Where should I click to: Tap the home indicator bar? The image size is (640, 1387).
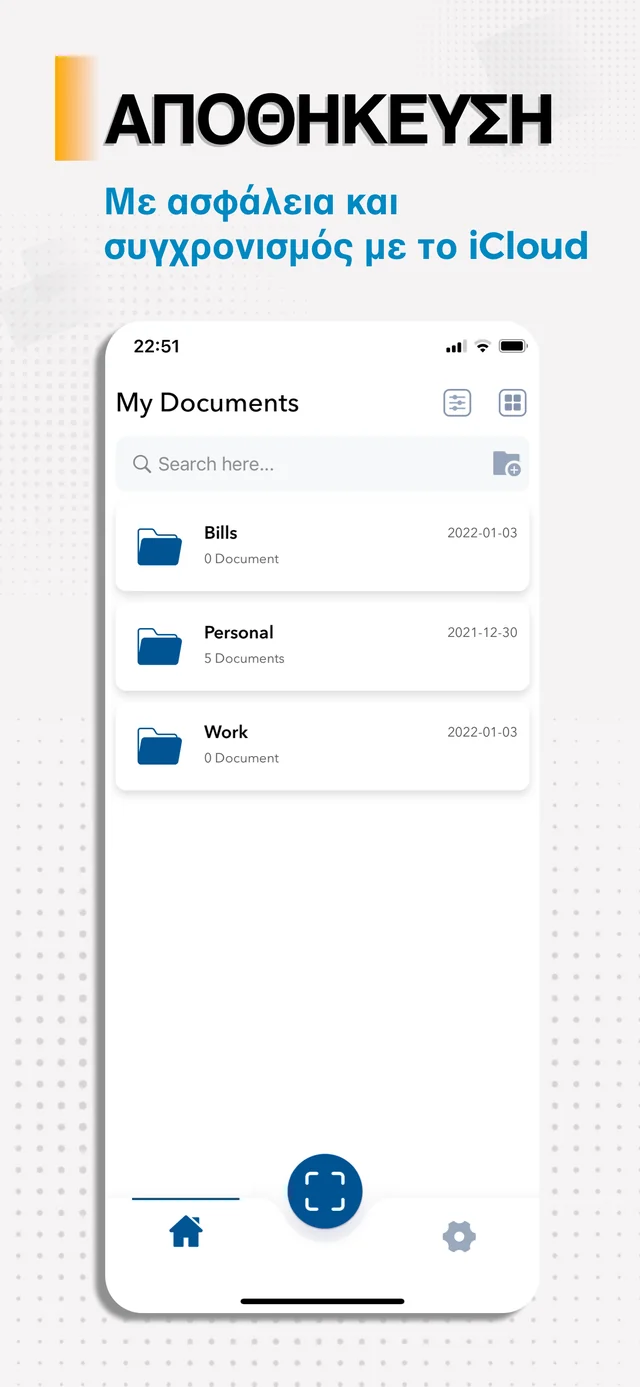(322, 1301)
